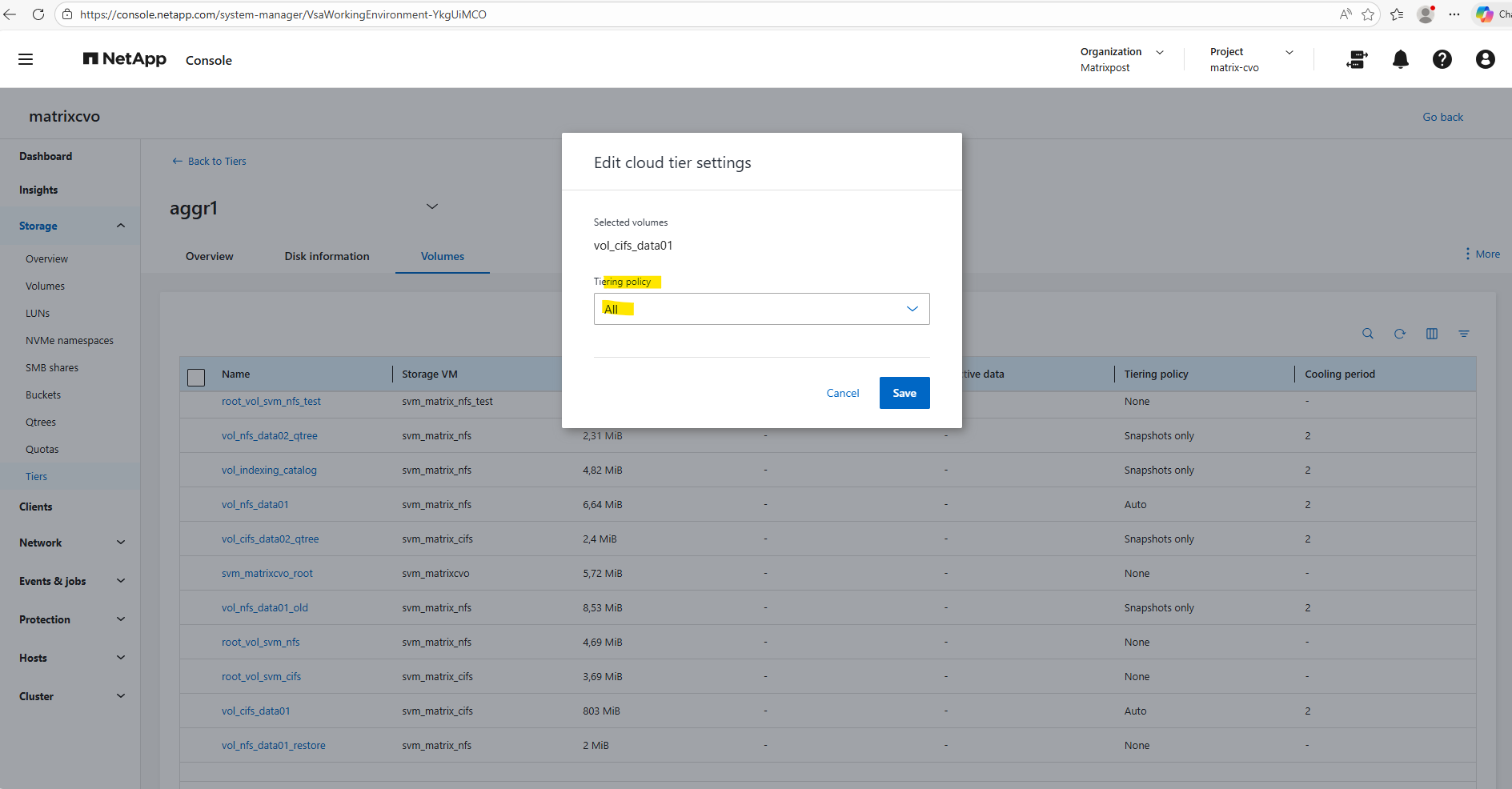Click the search icon above volumes table
This screenshot has width=1512, height=789.
1368,334
